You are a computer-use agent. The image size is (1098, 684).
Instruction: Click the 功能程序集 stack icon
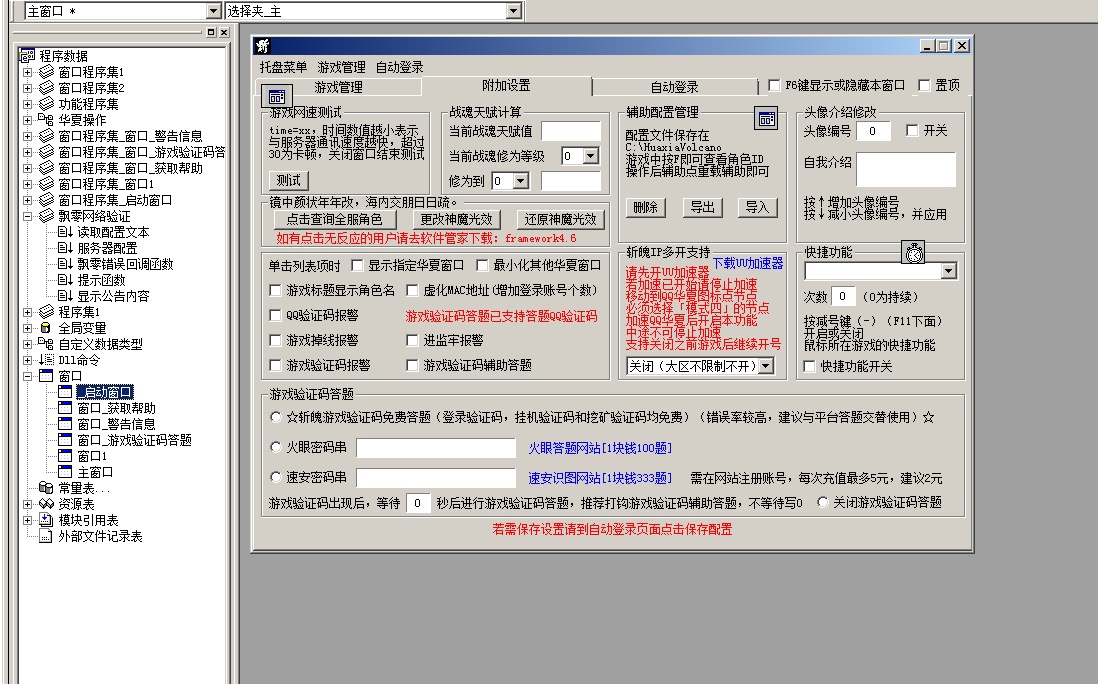click(46, 104)
